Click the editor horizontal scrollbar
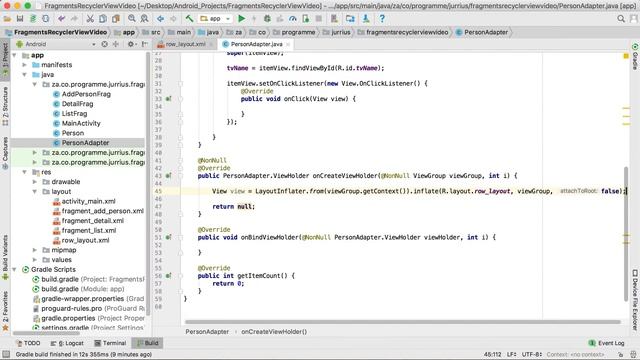Screen dimensions: 640x360 (x=402, y=322)
